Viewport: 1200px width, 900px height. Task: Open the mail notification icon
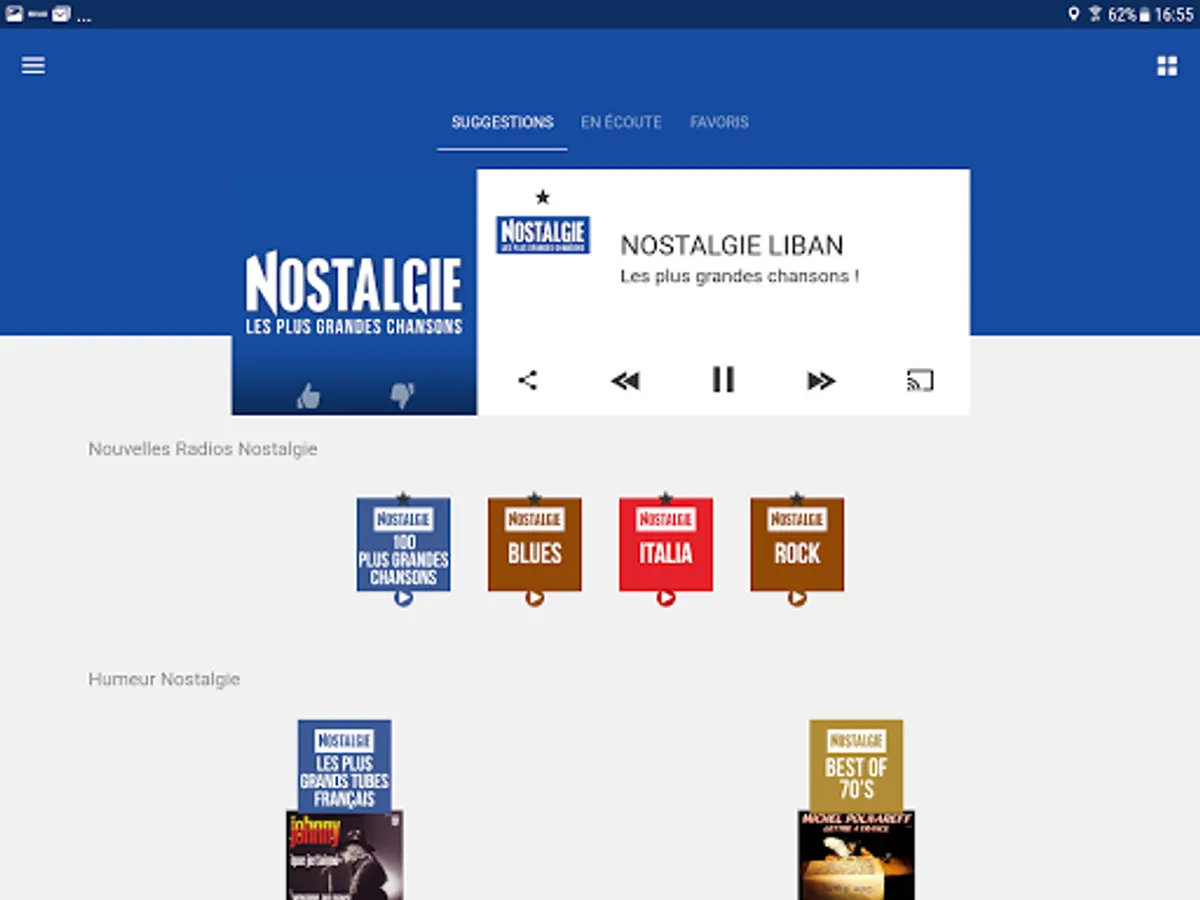click(62, 14)
